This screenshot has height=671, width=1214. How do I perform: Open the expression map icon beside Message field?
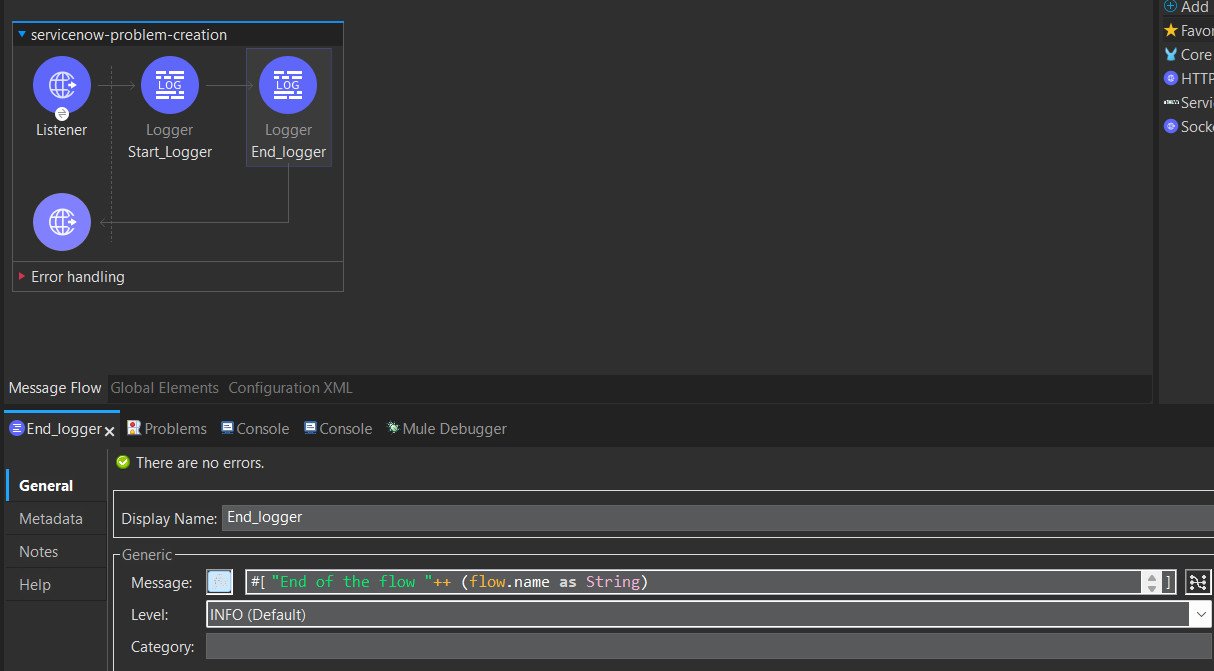pyautogui.click(x=1197, y=582)
